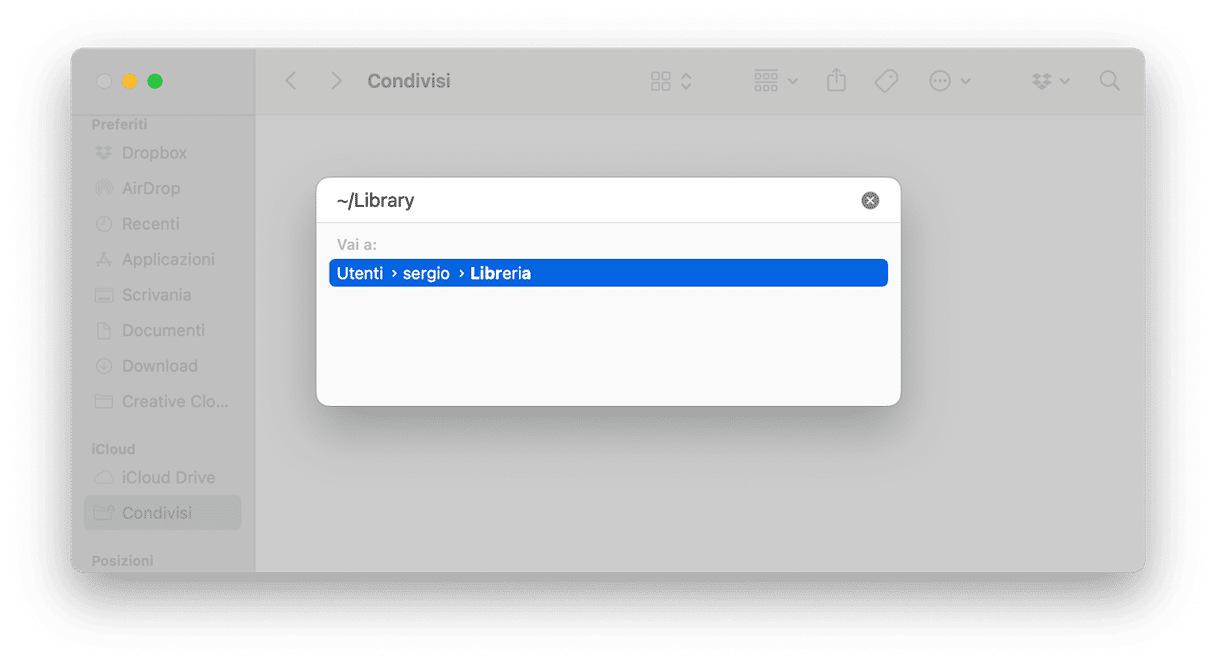
Task: Open the Dropbox toolbar dropdown
Action: (x=1050, y=81)
